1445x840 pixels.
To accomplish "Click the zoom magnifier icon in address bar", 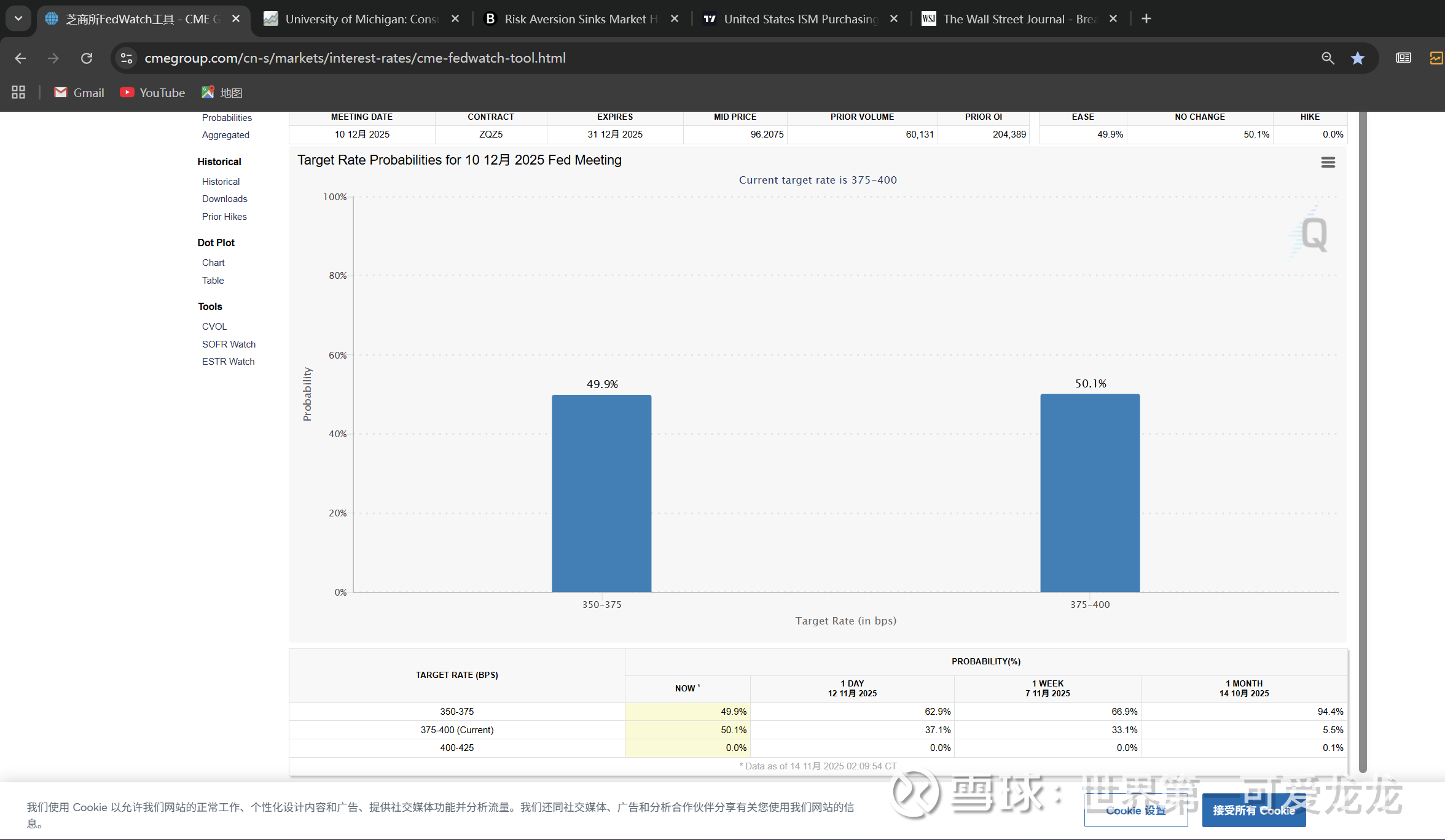I will click(x=1327, y=58).
